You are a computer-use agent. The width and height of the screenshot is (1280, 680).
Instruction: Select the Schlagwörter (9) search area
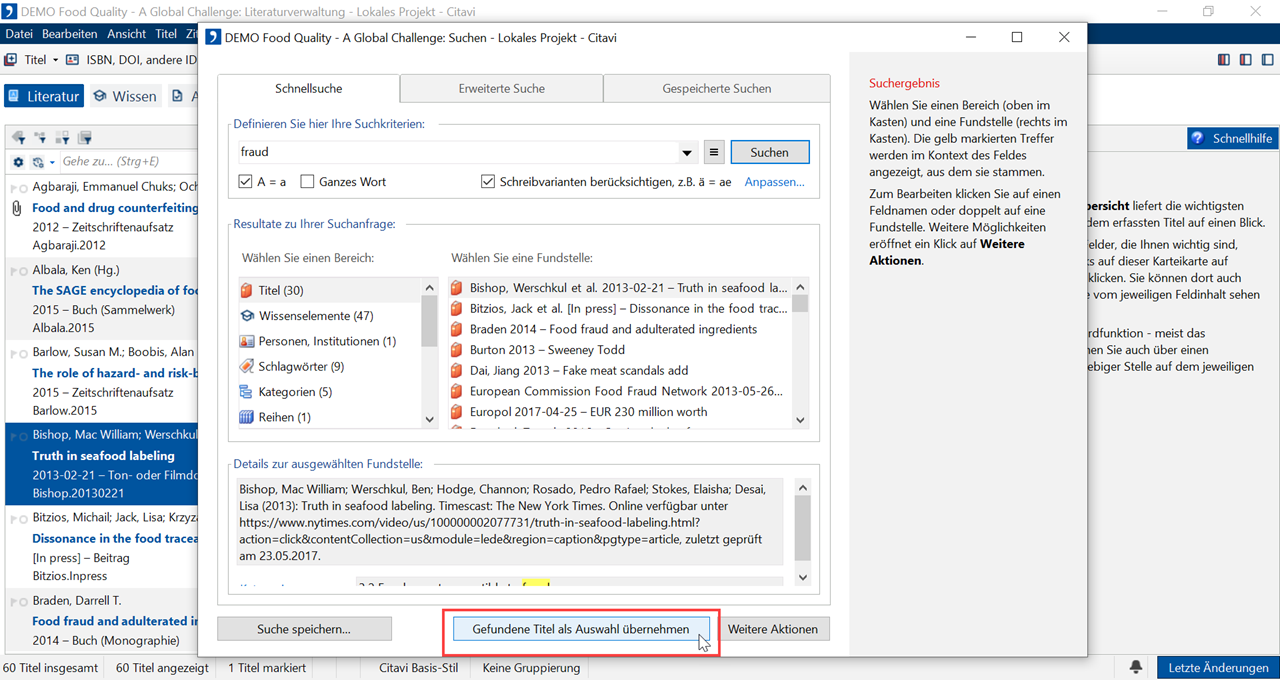coord(300,366)
